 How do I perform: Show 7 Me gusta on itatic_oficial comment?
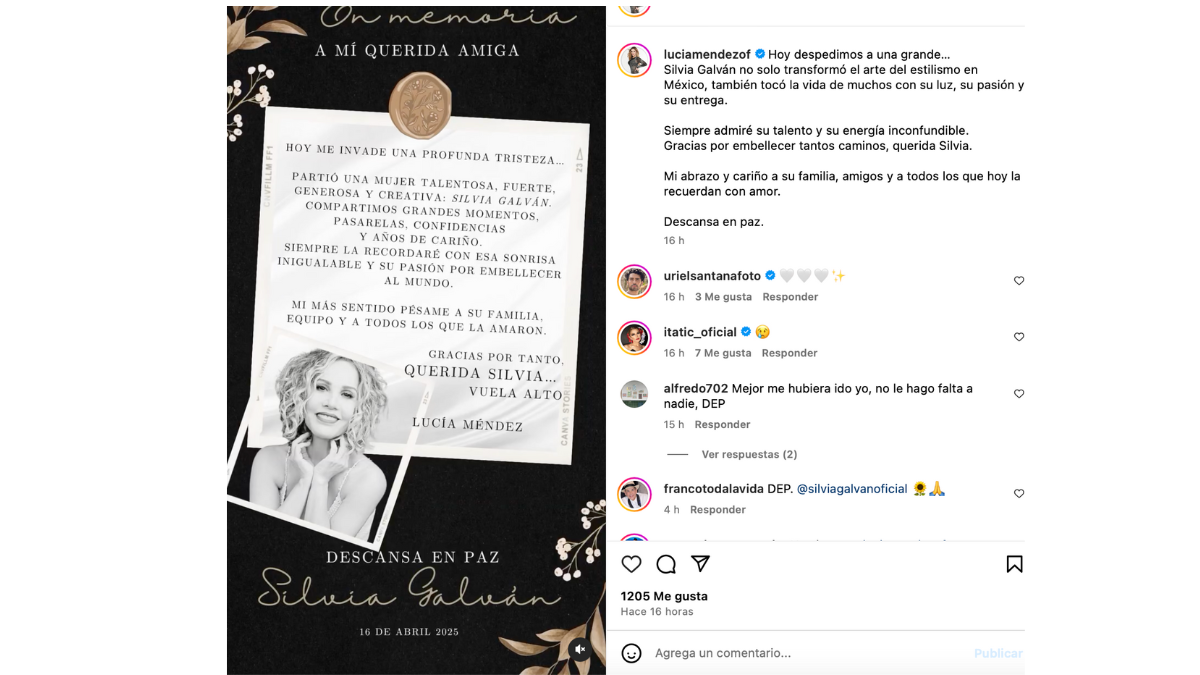723,353
